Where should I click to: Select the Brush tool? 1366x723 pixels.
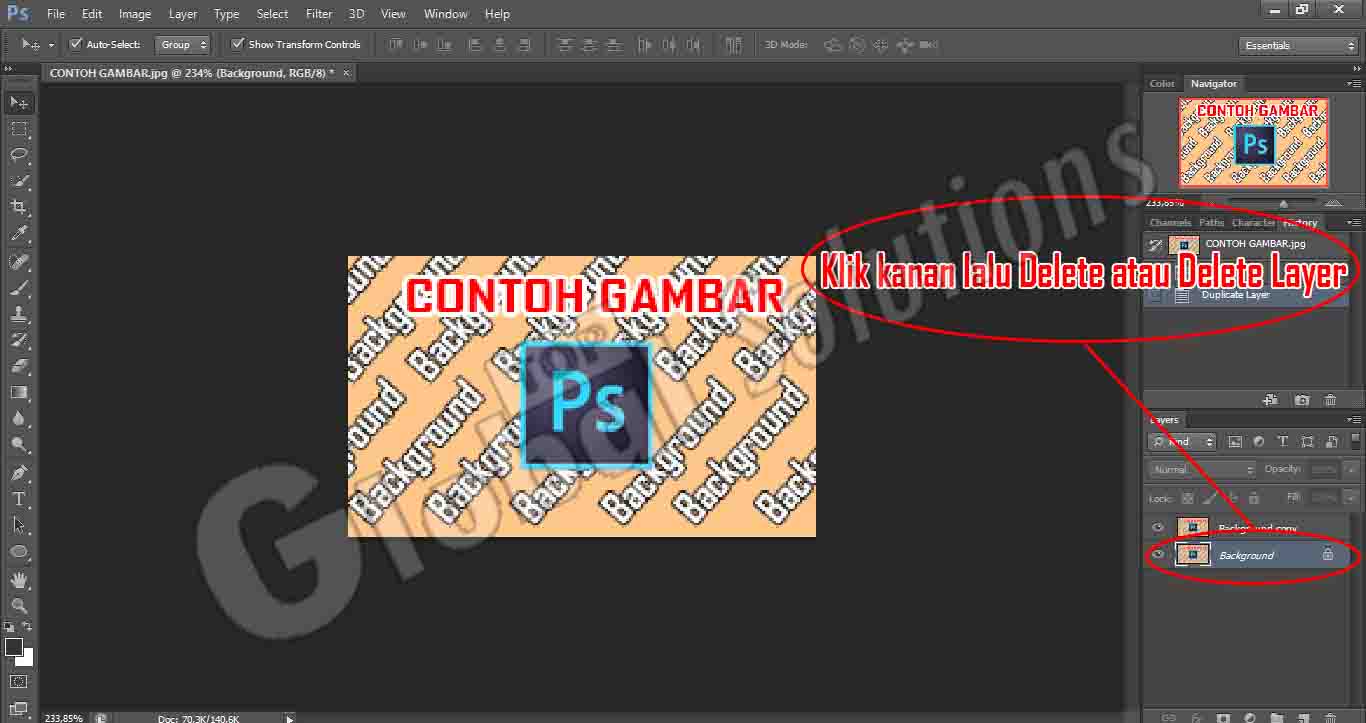tap(19, 288)
